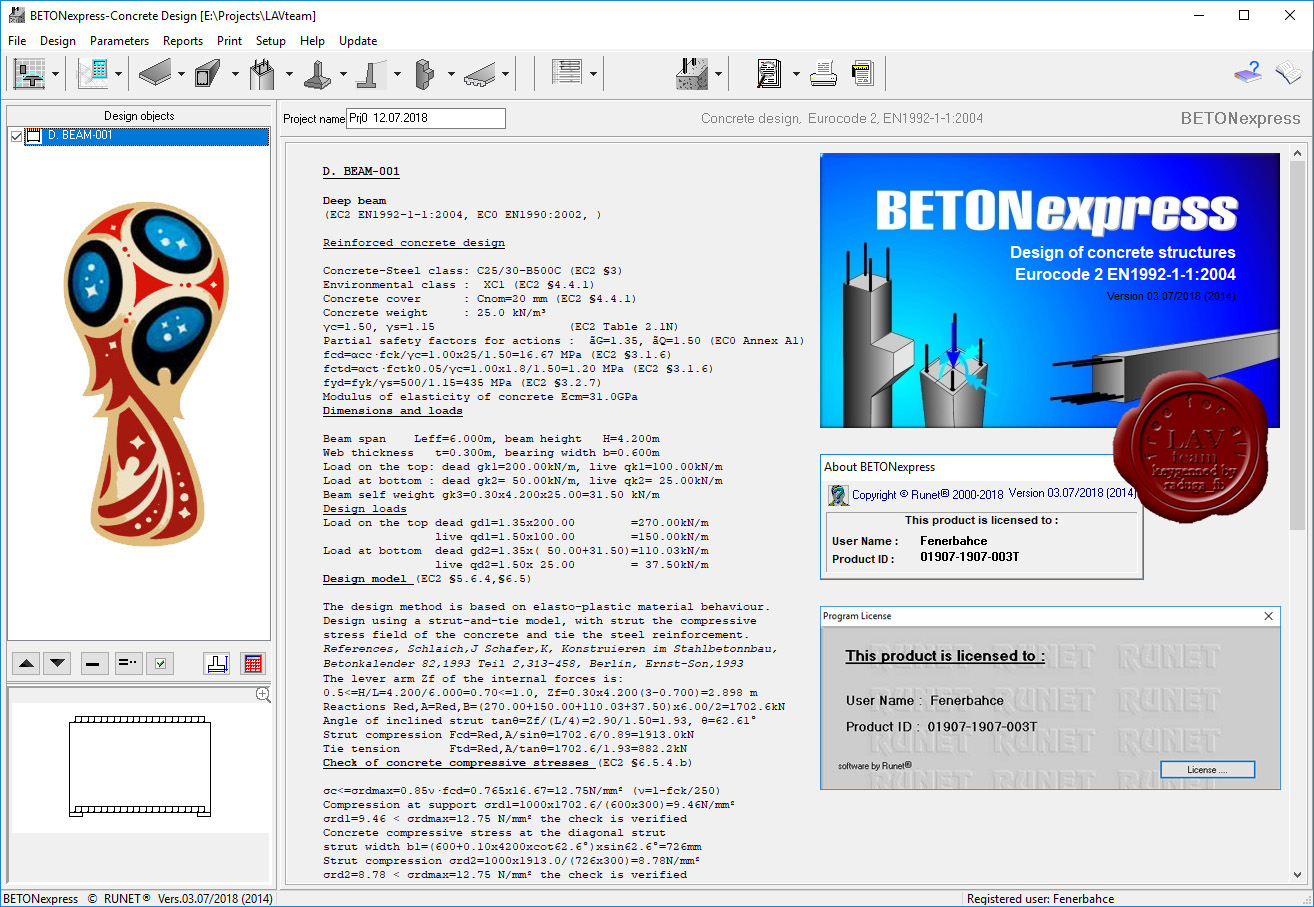This screenshot has width=1314, height=907.
Task: Click the print setup page icon
Action: tap(862, 73)
